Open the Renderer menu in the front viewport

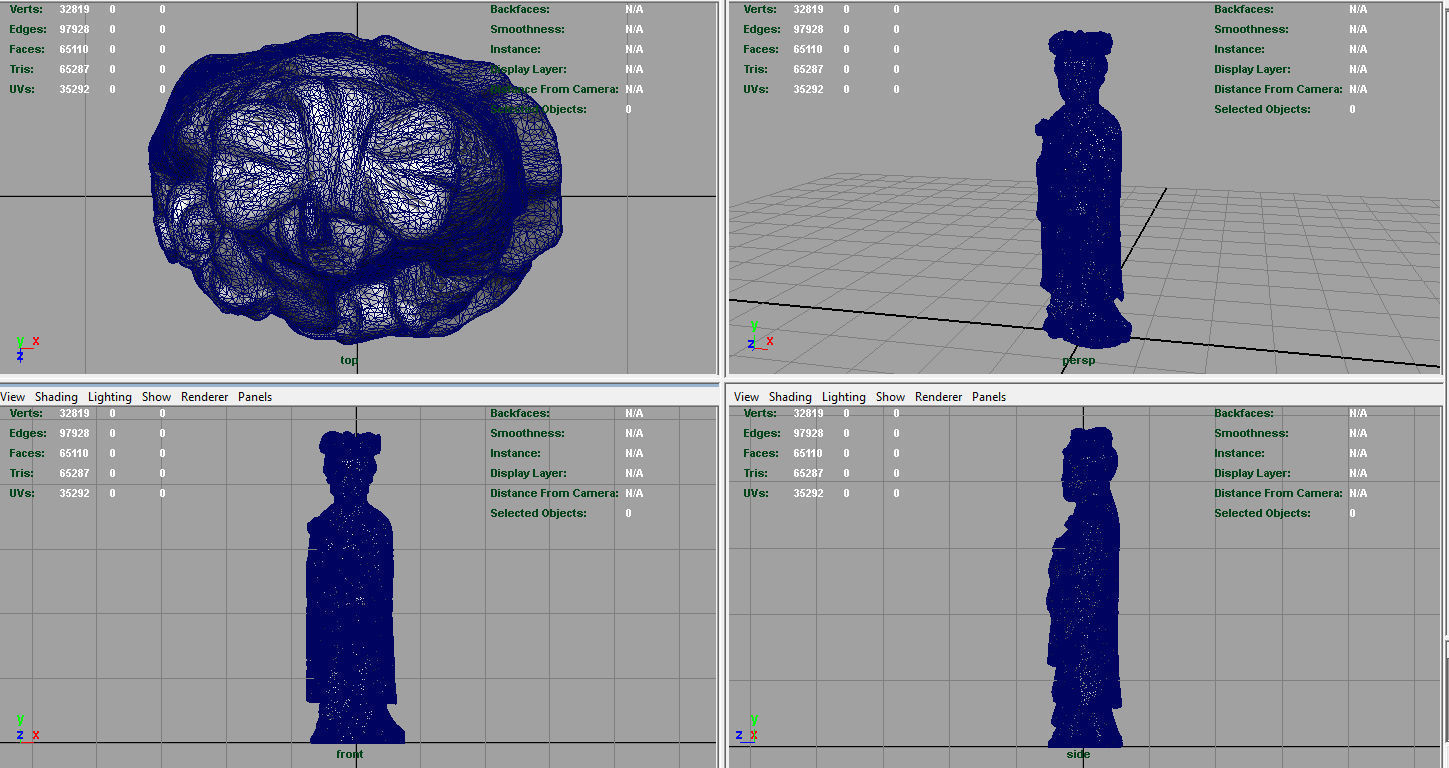tap(205, 397)
